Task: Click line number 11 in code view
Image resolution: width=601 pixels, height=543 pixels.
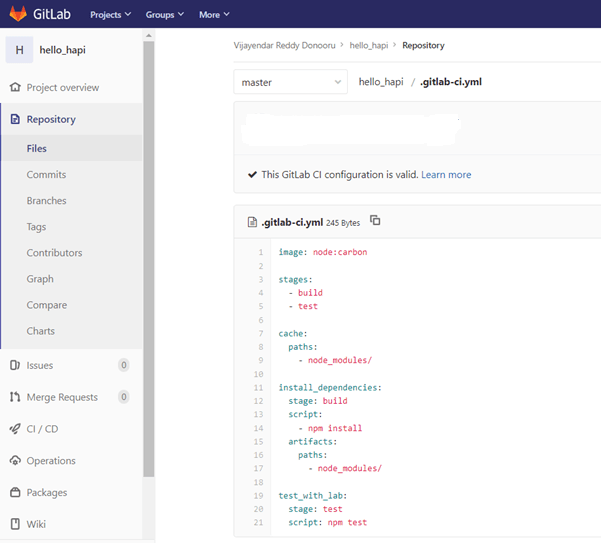Action: point(258,387)
